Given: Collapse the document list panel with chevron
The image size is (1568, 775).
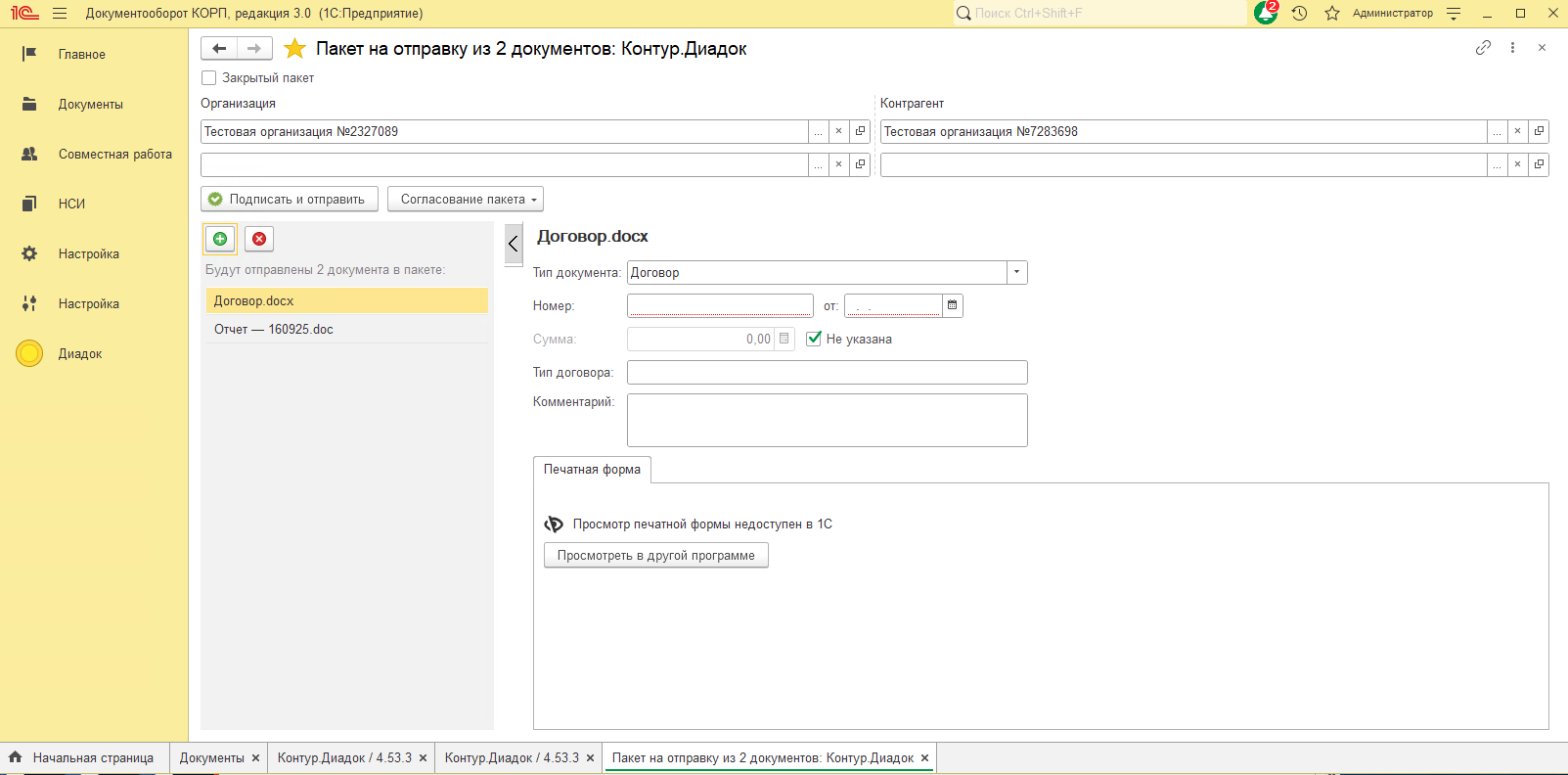Looking at the screenshot, I should point(514,244).
